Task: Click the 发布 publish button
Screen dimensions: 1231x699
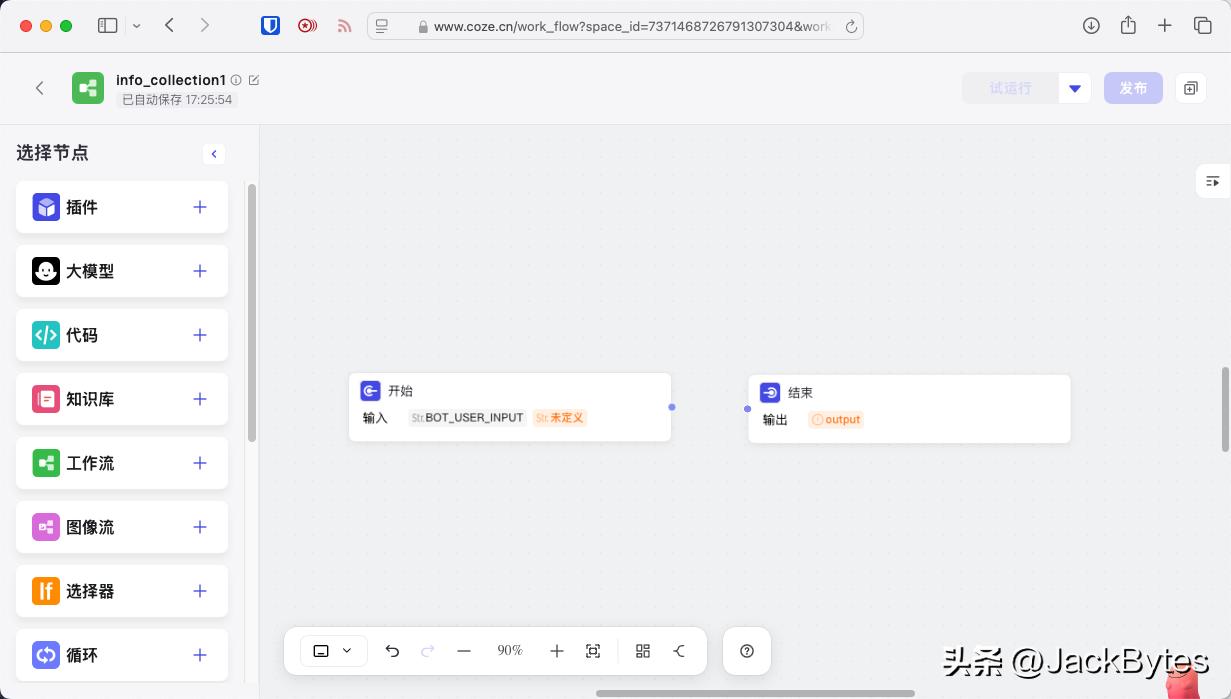Action: click(x=1133, y=88)
